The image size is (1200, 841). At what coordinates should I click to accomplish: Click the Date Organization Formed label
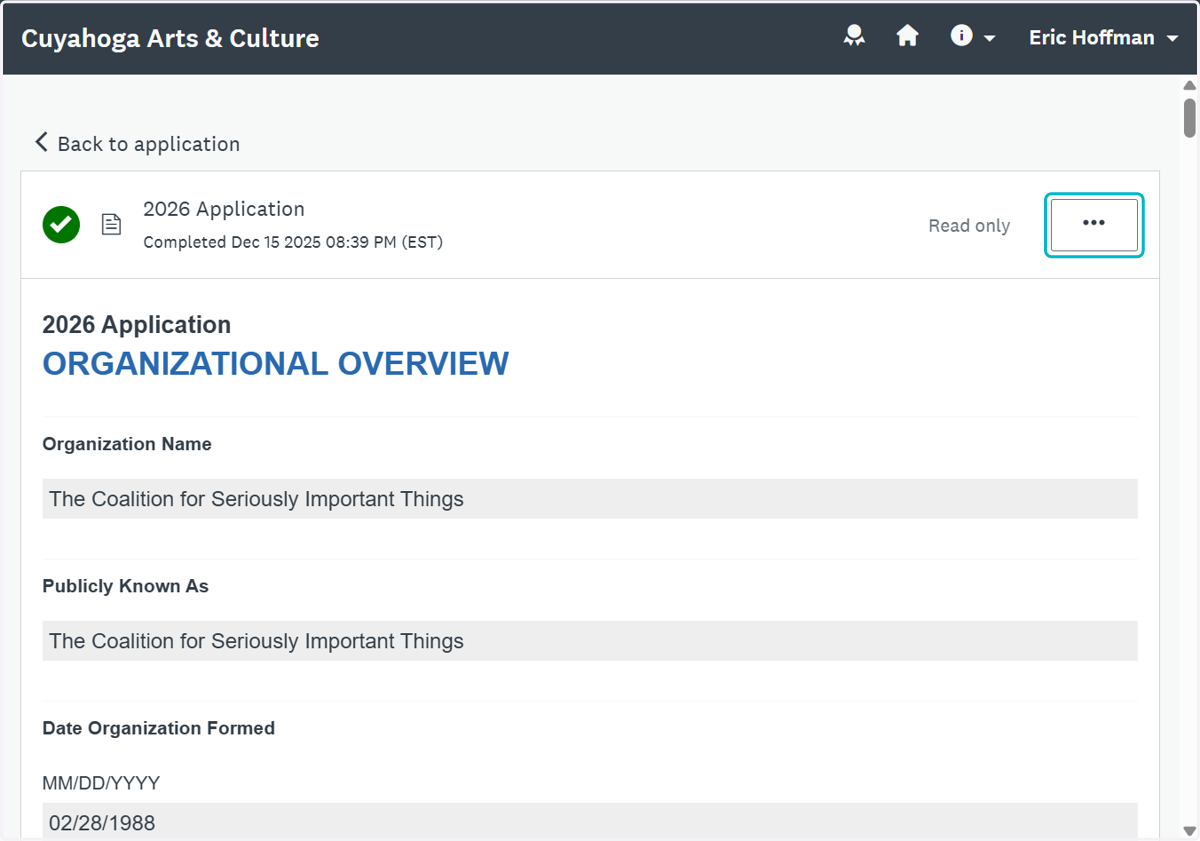click(x=158, y=728)
